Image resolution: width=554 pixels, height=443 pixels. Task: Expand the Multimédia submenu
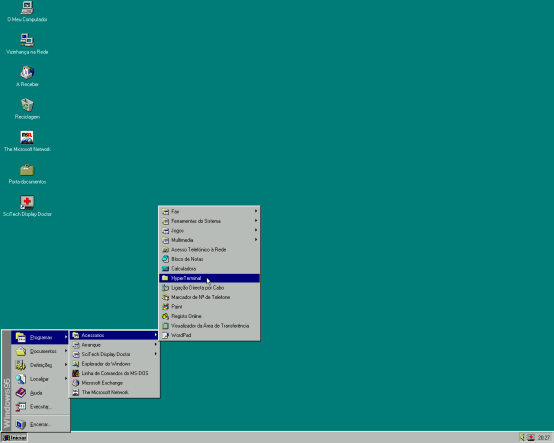(x=209, y=240)
